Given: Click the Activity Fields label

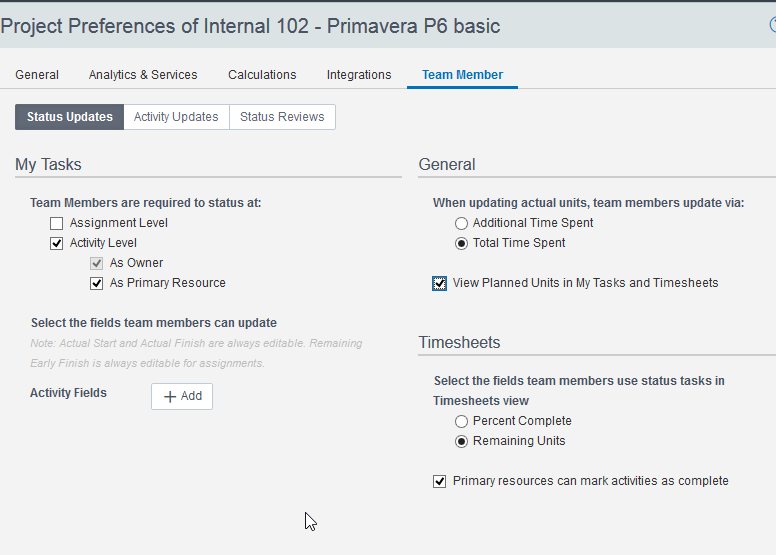Looking at the screenshot, I should click(68, 393).
